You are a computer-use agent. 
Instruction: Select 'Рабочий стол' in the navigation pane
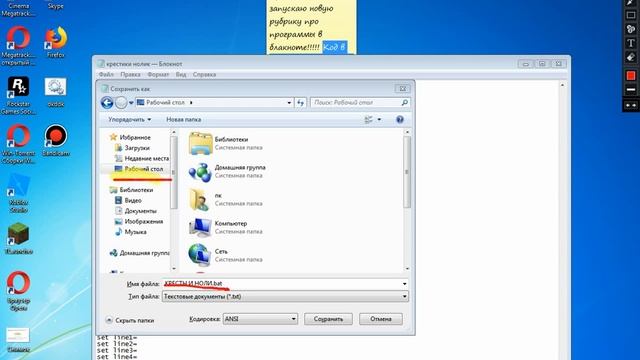pos(143,169)
